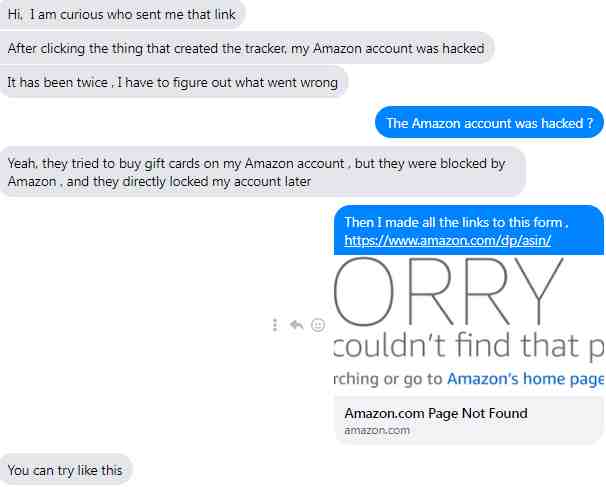Click the SORRY link preview image
This screenshot has width=606, height=487.
tap(469, 326)
